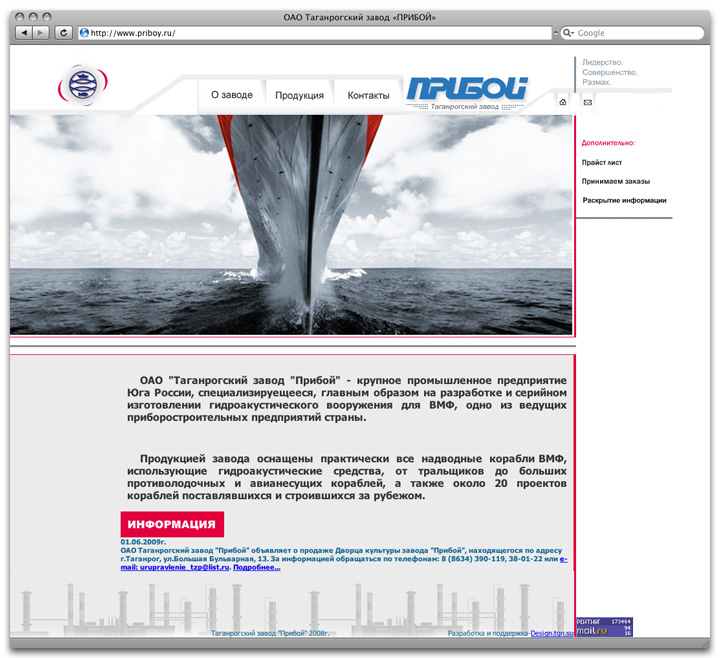Screen dimensions: 720x658
Task: Click the envelope mail icon
Action: [x=587, y=102]
